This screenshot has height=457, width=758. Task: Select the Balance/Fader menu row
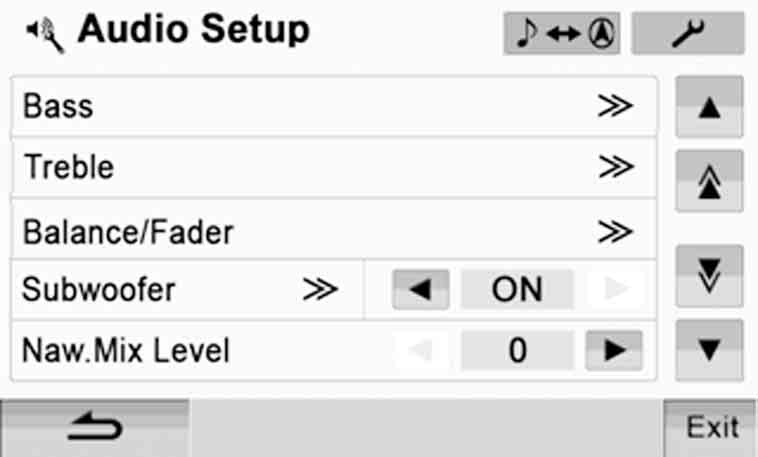334,230
